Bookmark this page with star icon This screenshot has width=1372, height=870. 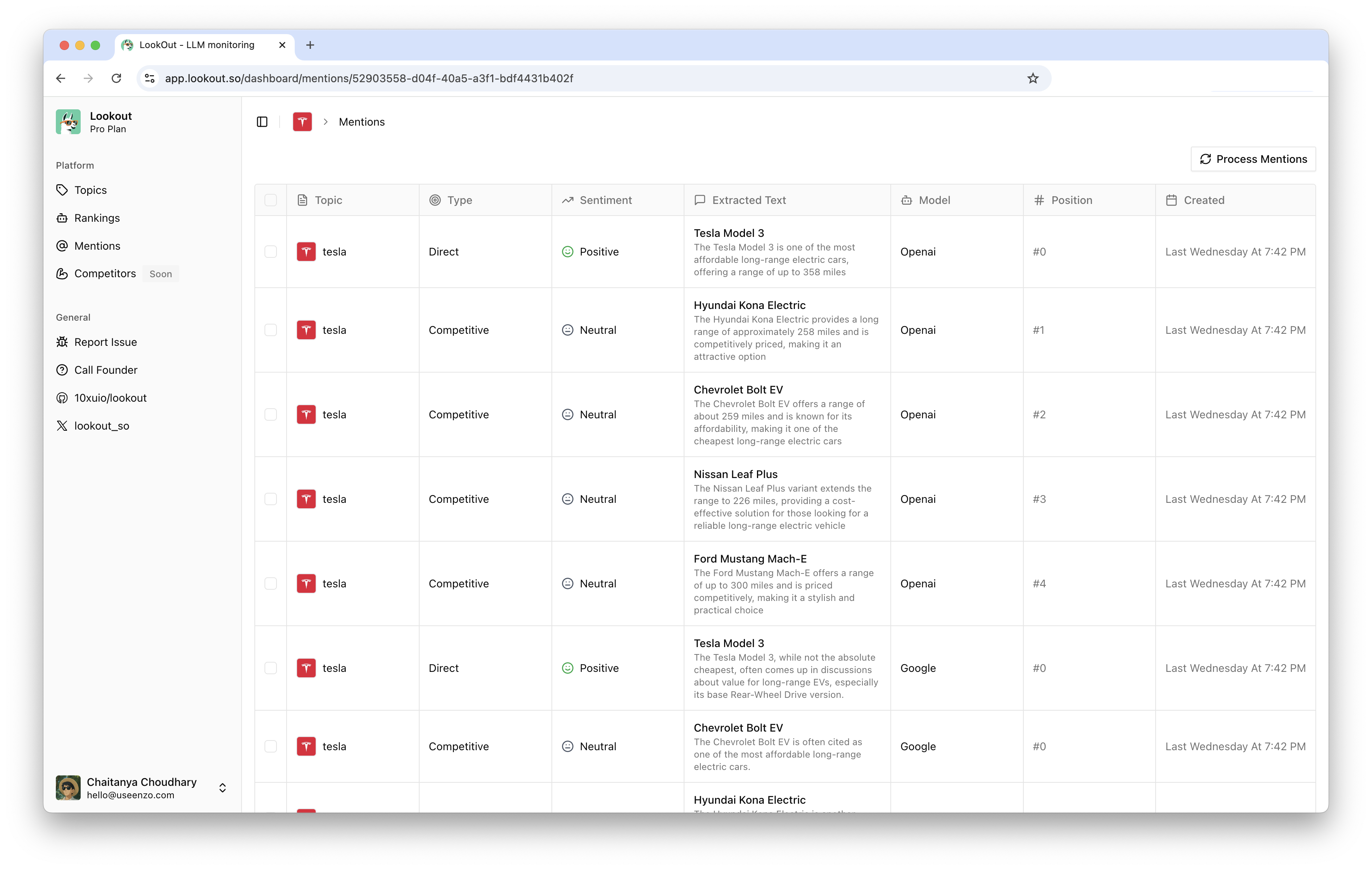[x=1032, y=79]
